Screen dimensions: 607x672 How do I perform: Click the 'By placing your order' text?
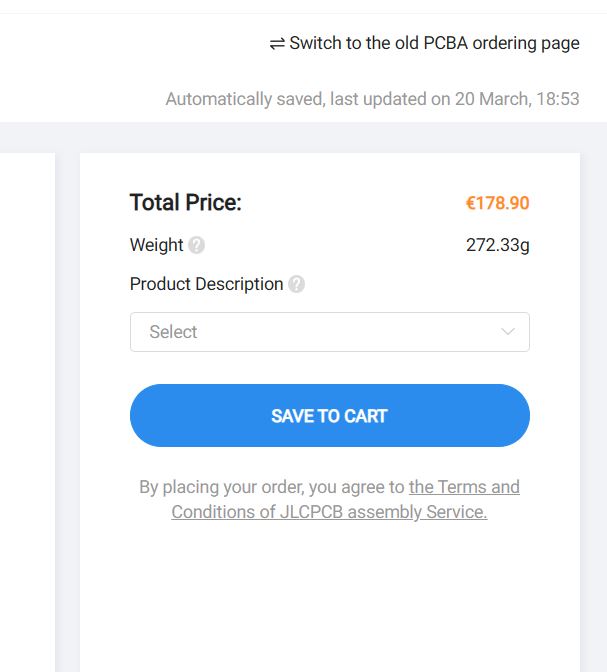point(272,488)
